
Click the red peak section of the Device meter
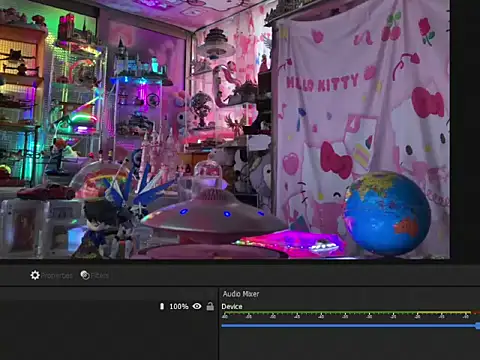476,313
